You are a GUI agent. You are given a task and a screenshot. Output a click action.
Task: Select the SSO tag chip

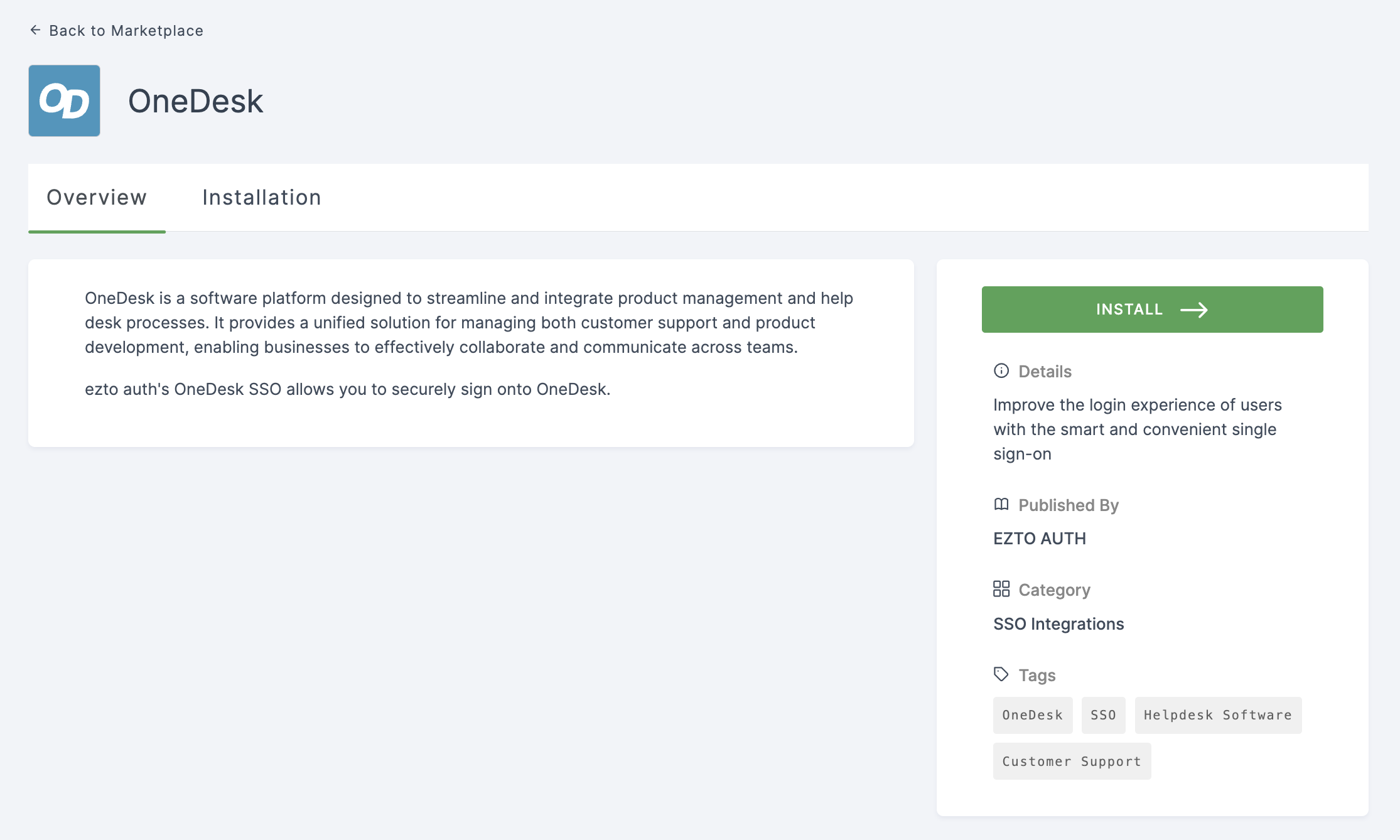tap(1103, 715)
